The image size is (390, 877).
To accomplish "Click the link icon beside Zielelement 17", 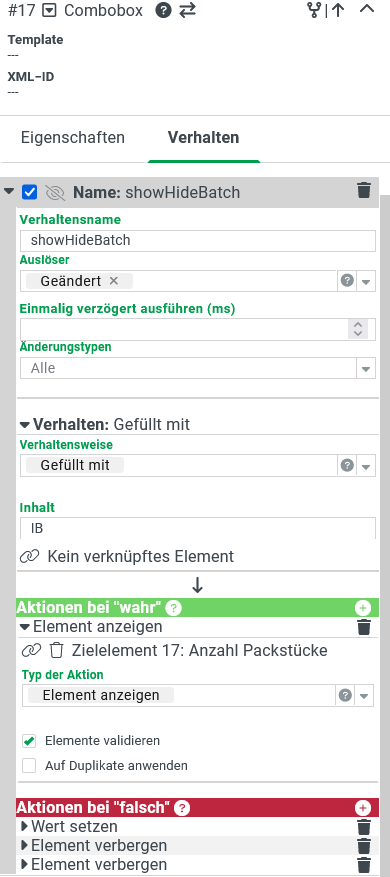I will click(x=31, y=650).
